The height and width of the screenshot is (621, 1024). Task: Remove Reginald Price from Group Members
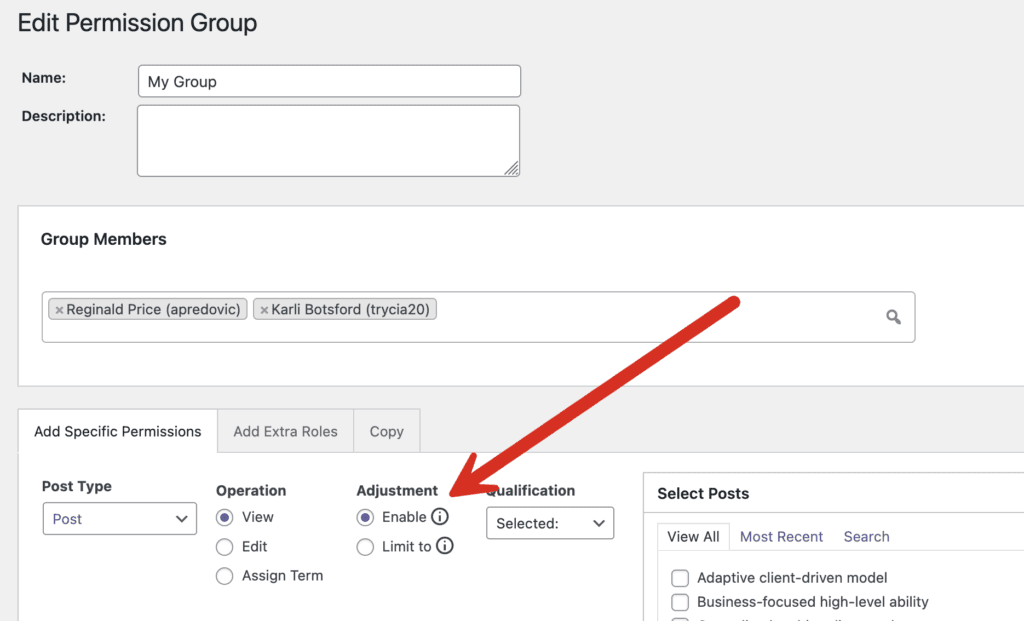point(60,309)
